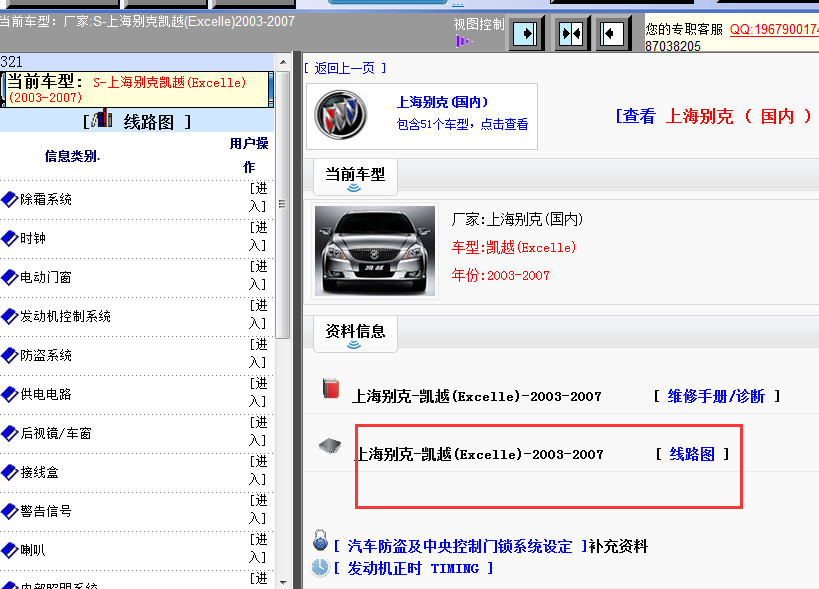Select the 资料信息 tab
Screen dimensions: 819x589
[x=355, y=334]
